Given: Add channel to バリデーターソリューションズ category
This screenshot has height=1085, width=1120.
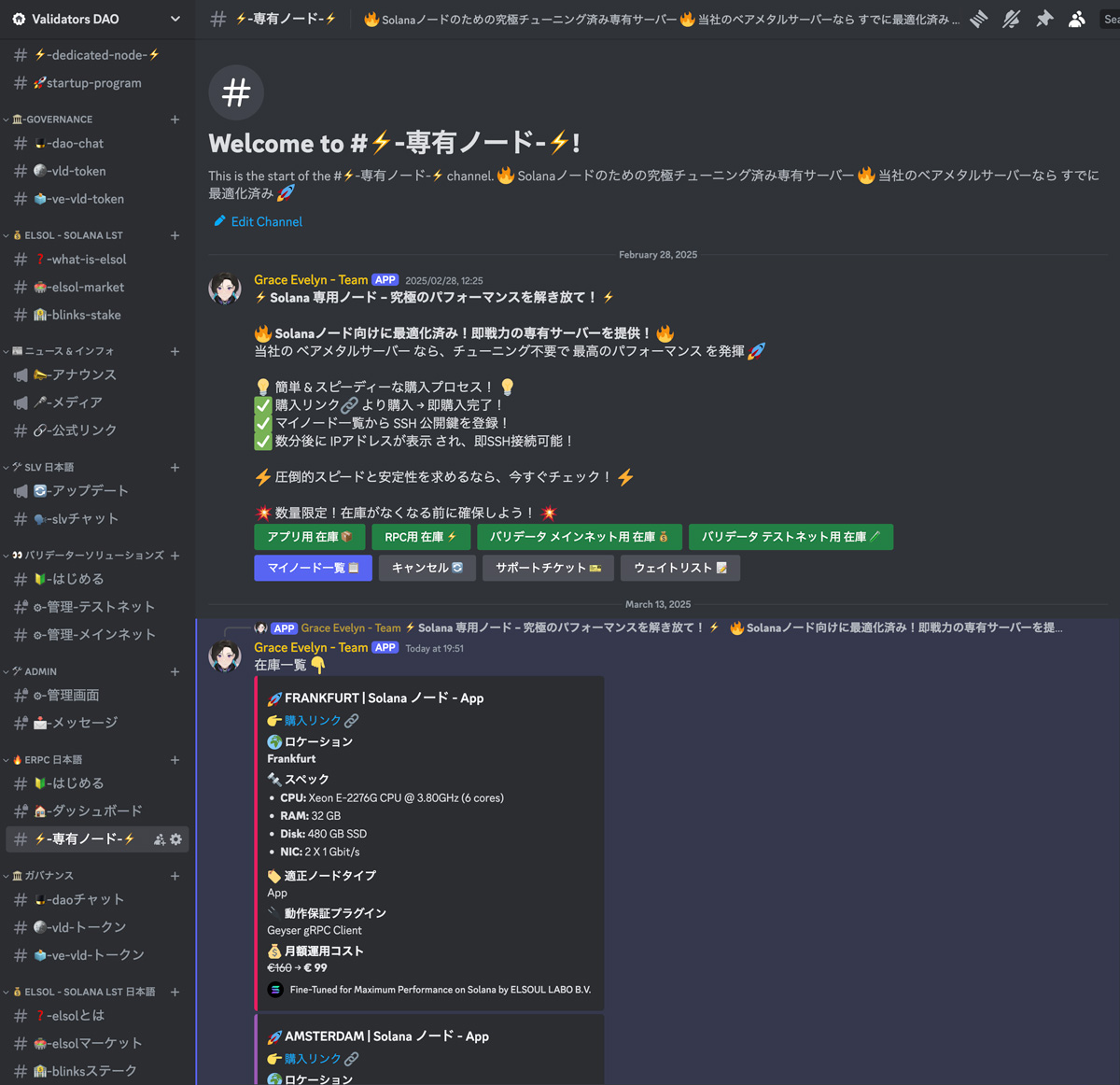Looking at the screenshot, I should [175, 556].
